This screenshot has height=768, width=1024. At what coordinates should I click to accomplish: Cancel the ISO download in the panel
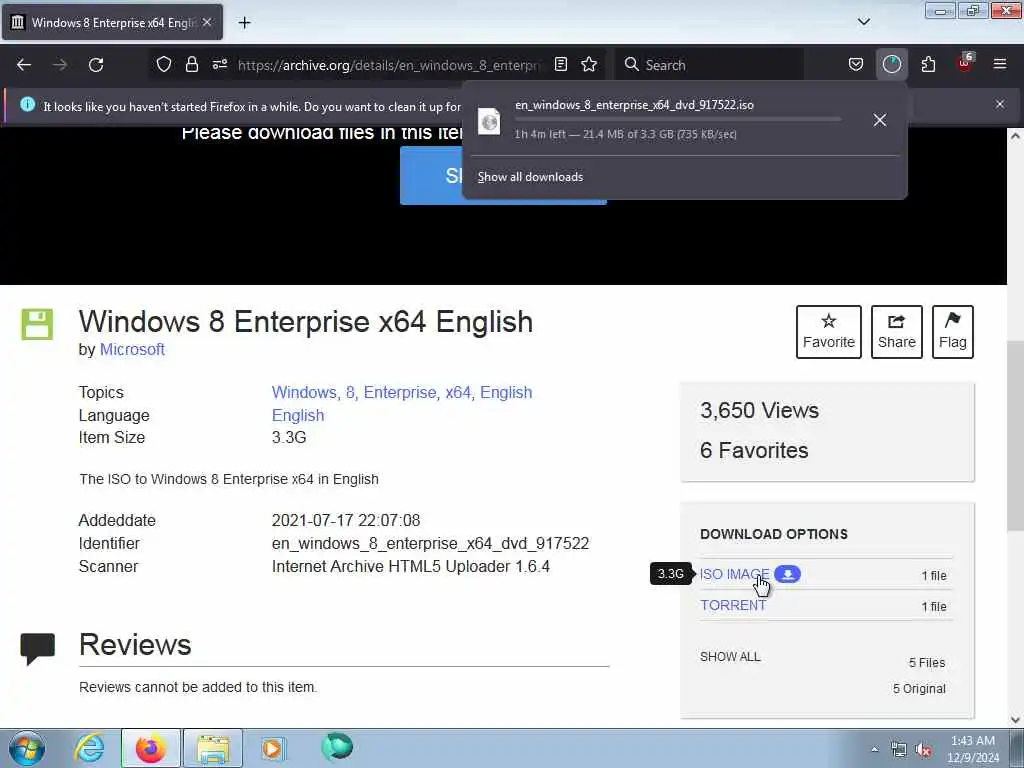tap(880, 120)
